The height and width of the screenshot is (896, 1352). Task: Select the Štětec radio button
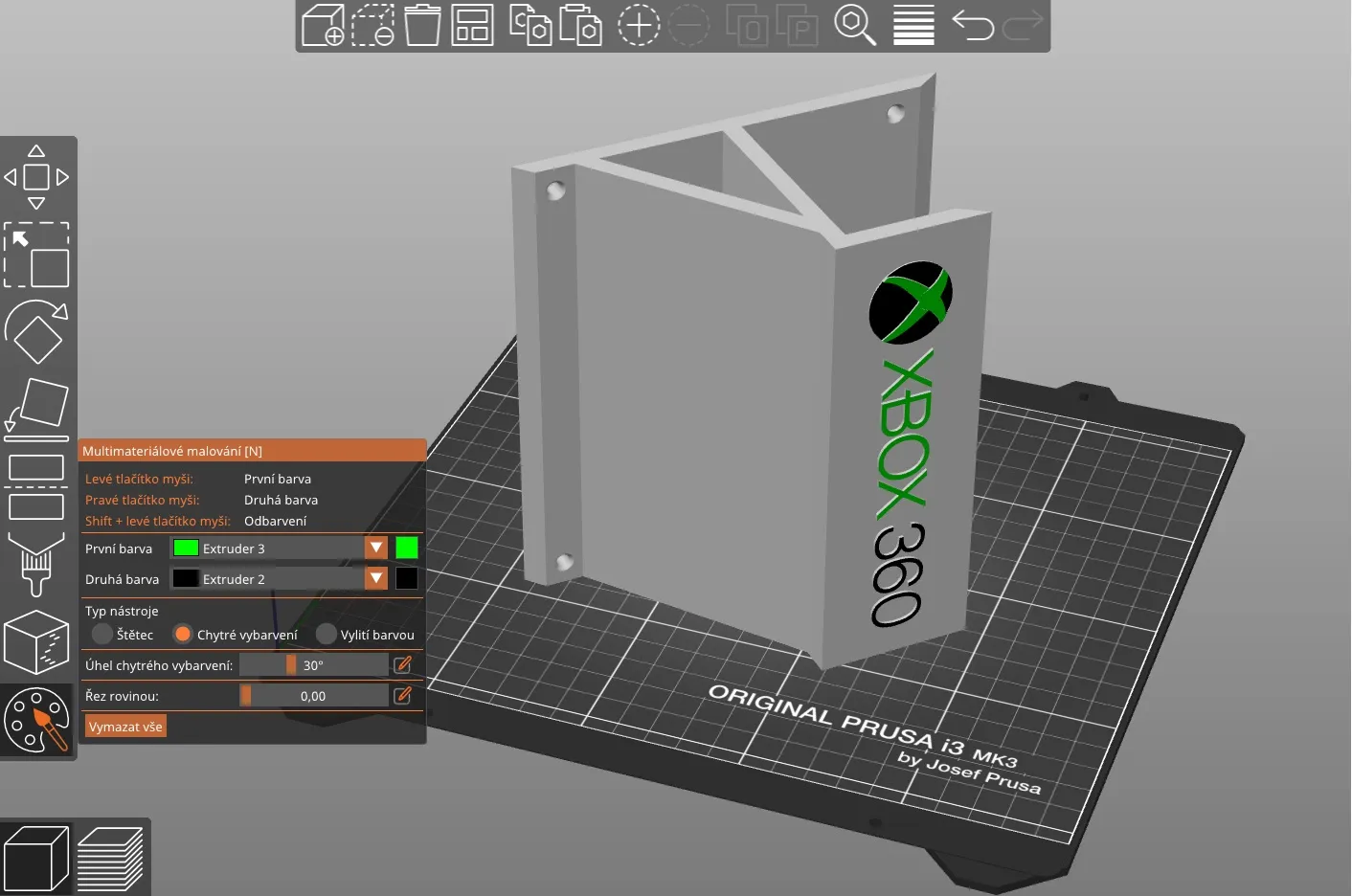pyautogui.click(x=102, y=635)
